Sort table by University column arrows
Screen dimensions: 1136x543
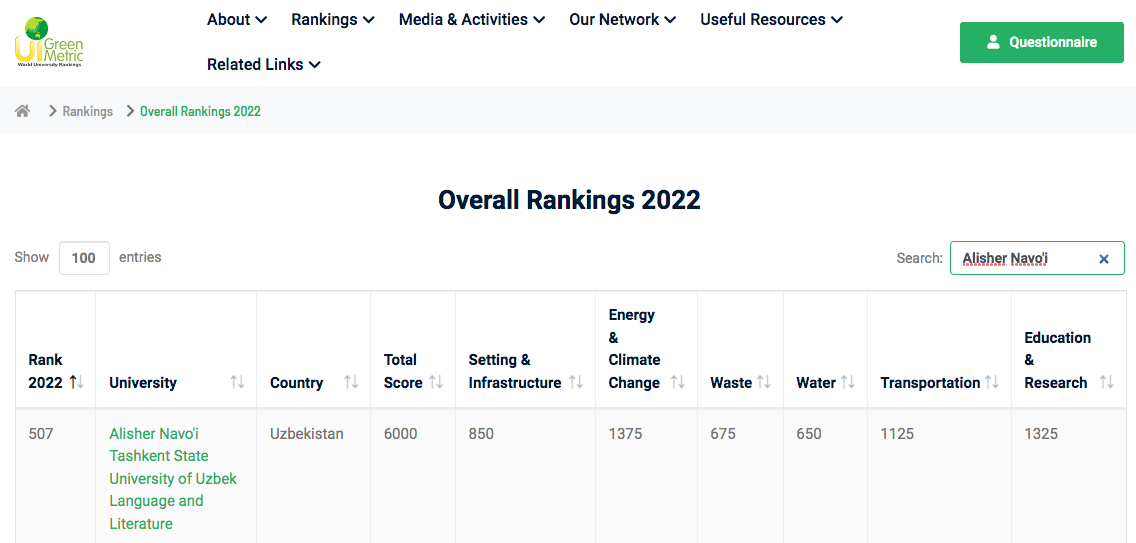coord(237,382)
